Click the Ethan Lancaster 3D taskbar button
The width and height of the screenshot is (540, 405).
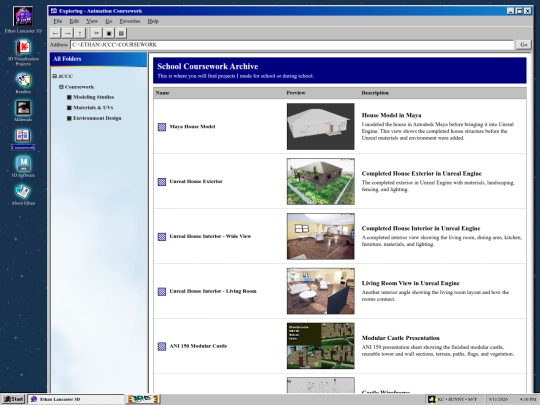coord(76,399)
